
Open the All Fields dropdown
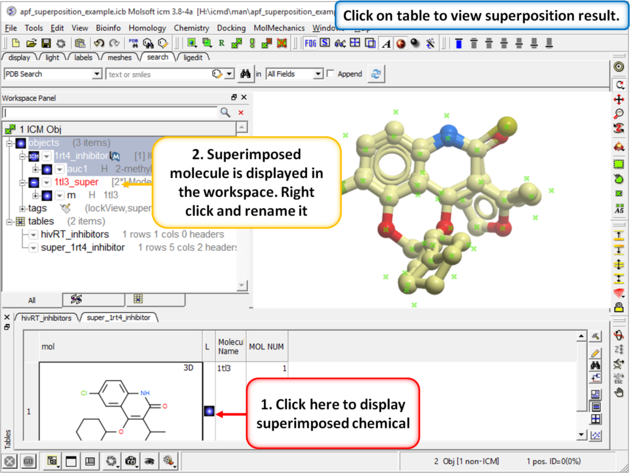coord(318,74)
